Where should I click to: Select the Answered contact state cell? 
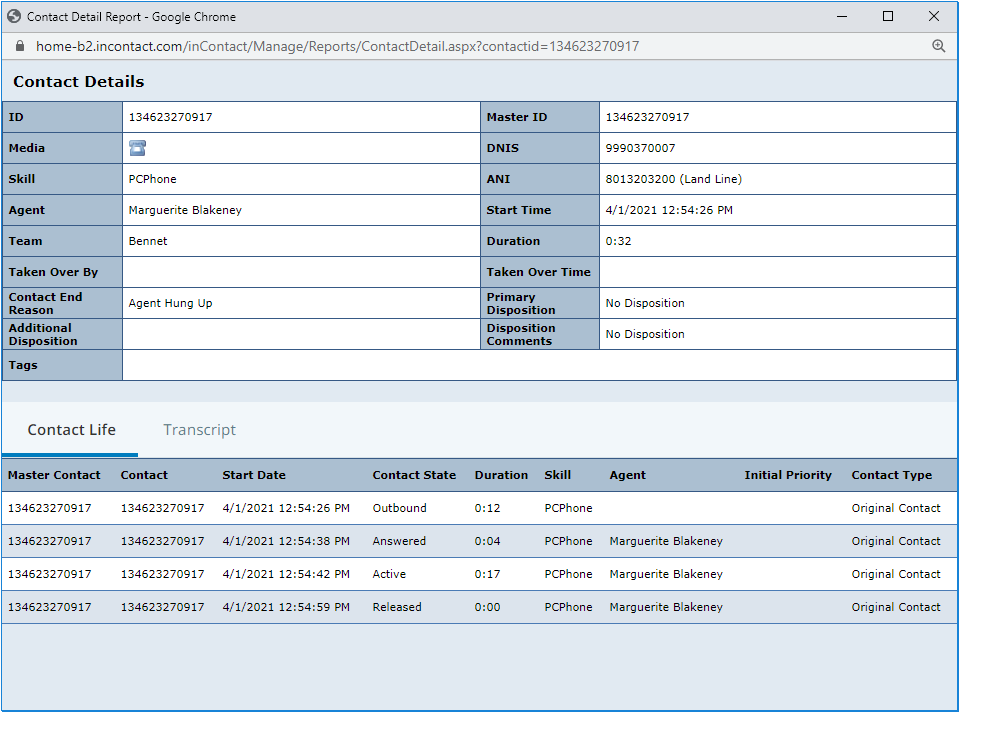399,541
